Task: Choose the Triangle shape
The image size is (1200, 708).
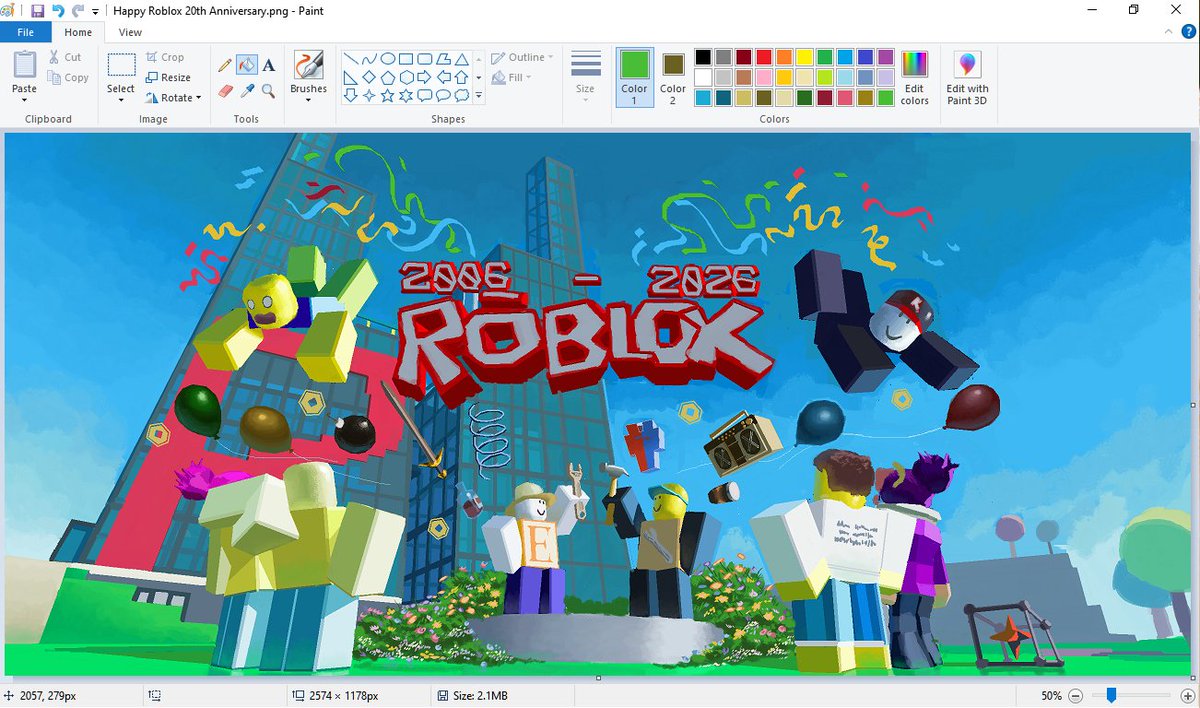Action: click(x=461, y=58)
